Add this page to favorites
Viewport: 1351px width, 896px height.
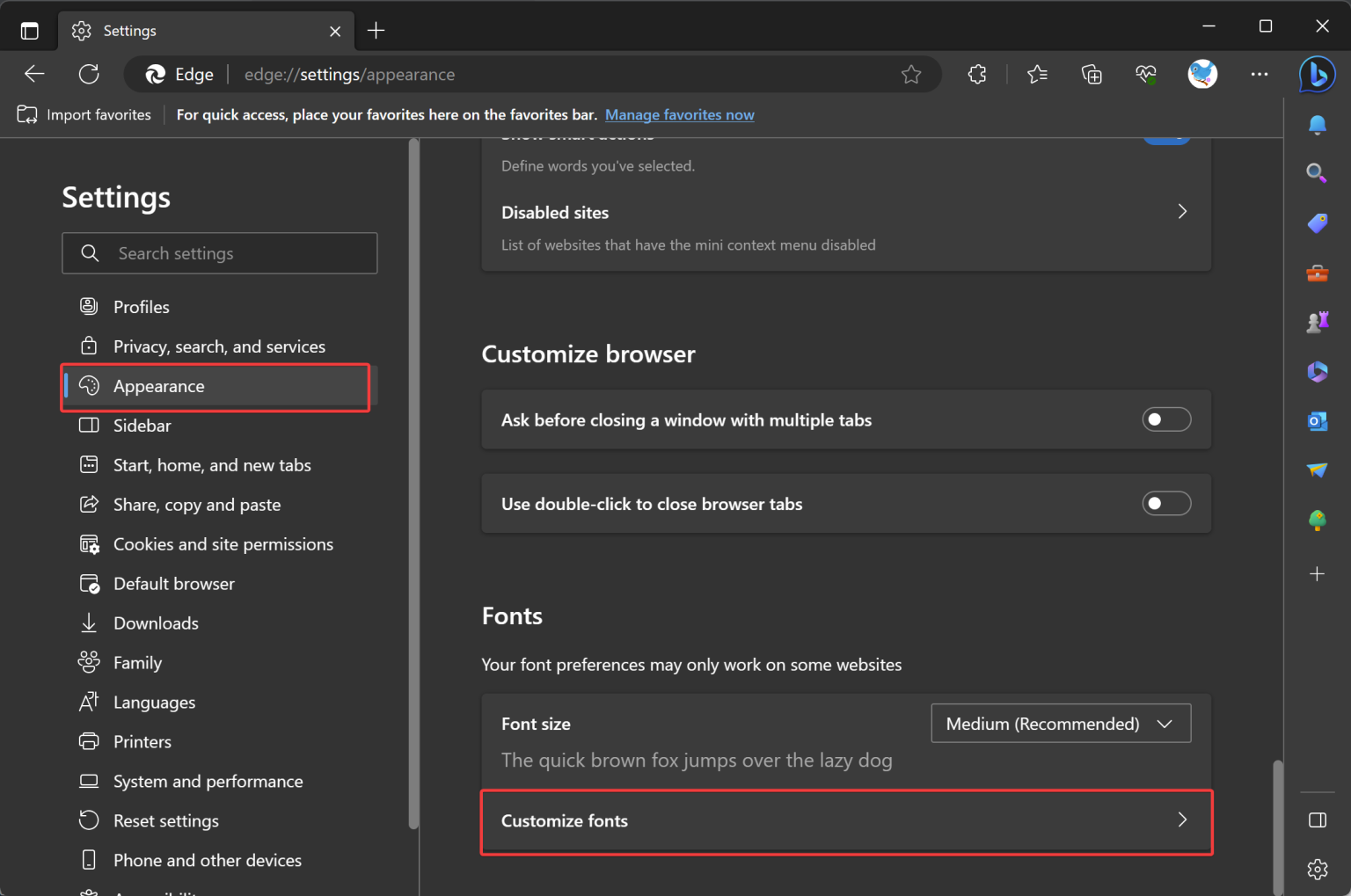pyautogui.click(x=911, y=74)
